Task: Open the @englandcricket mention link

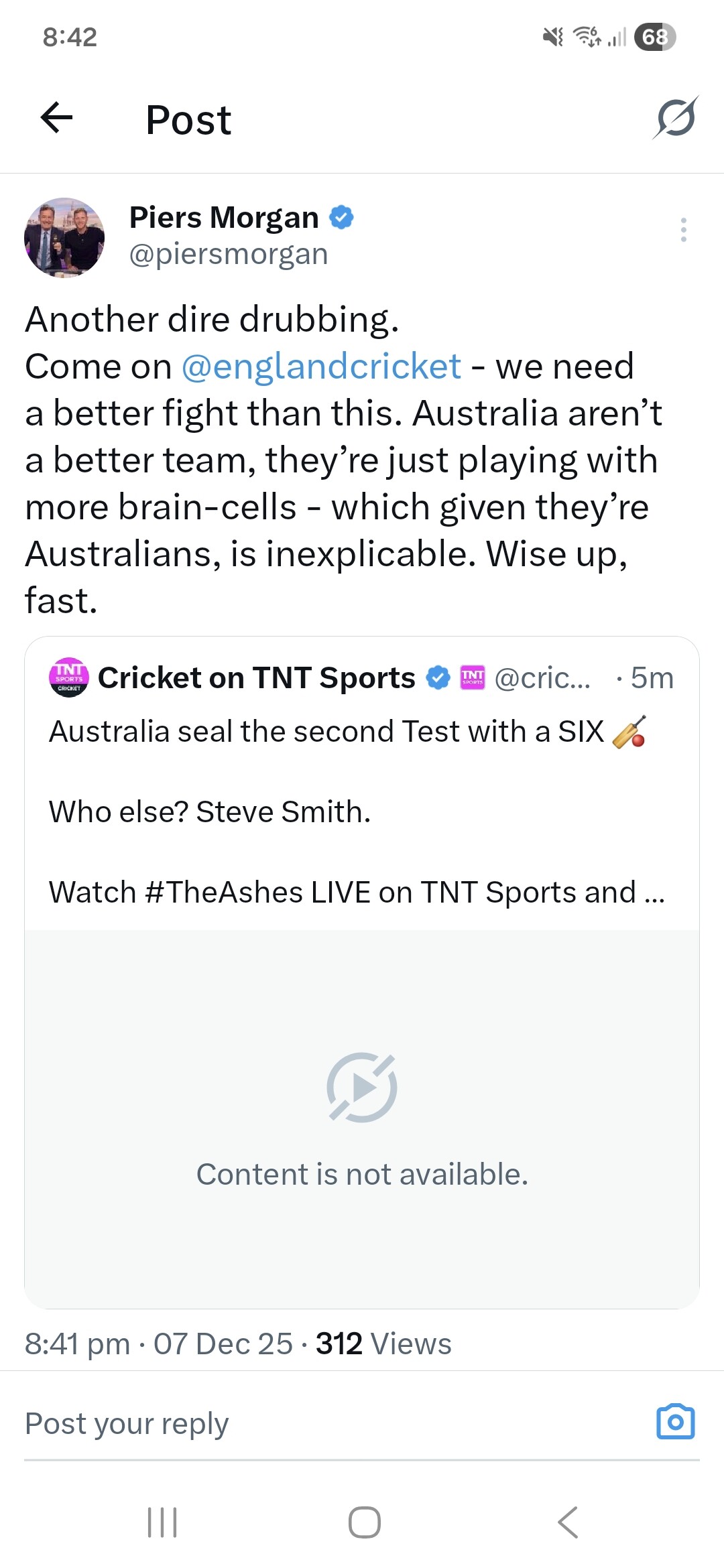Action: [321, 367]
